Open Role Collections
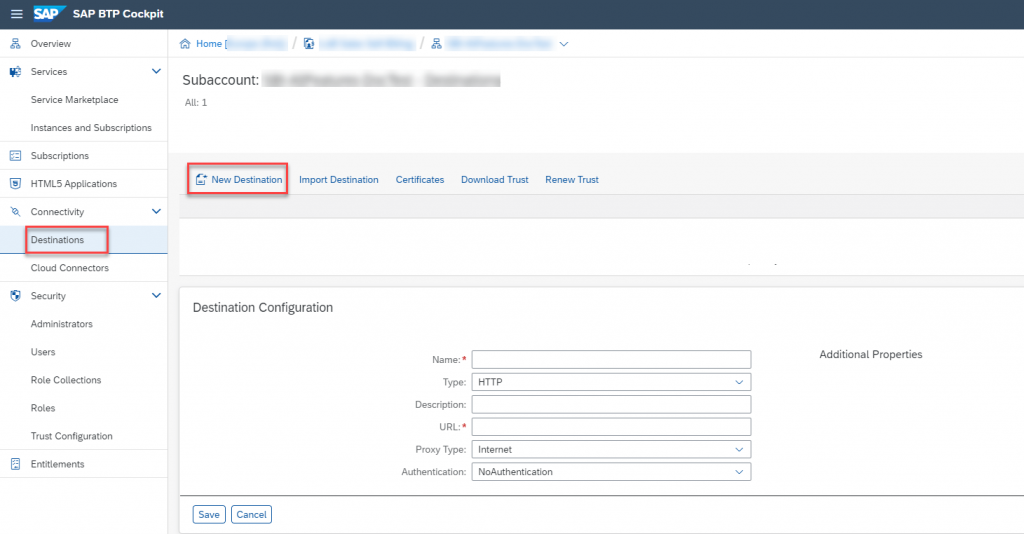The height and width of the screenshot is (534, 1024). [66, 381]
